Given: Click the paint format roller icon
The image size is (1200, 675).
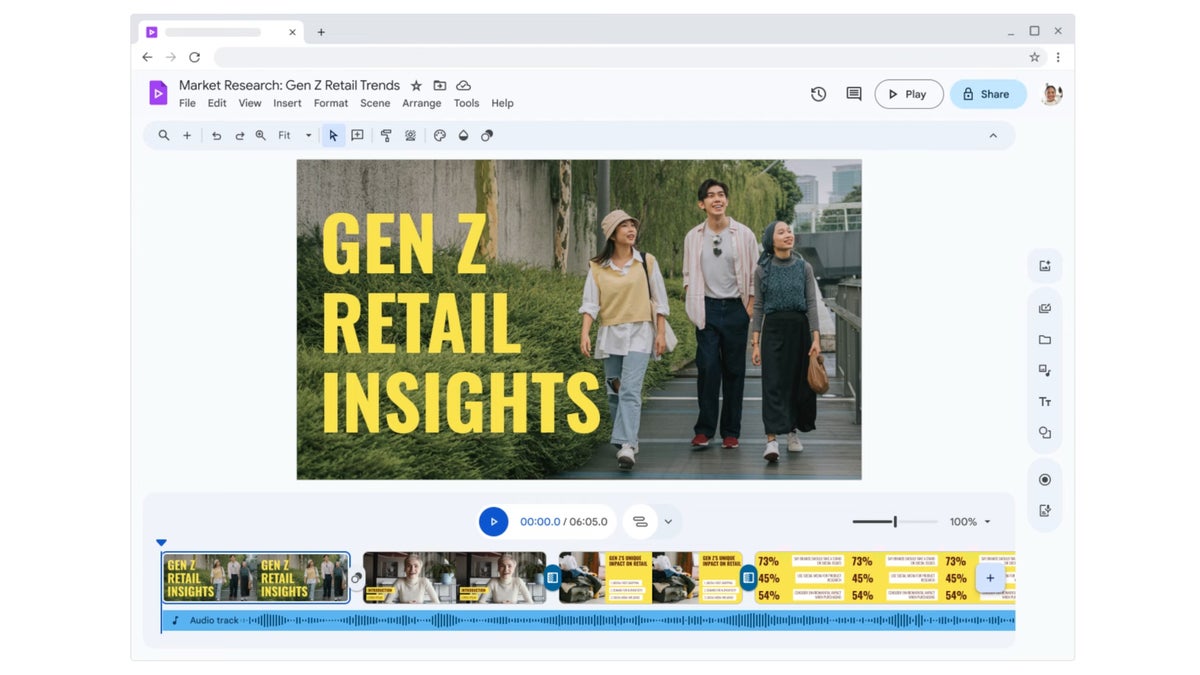Looking at the screenshot, I should (x=386, y=135).
